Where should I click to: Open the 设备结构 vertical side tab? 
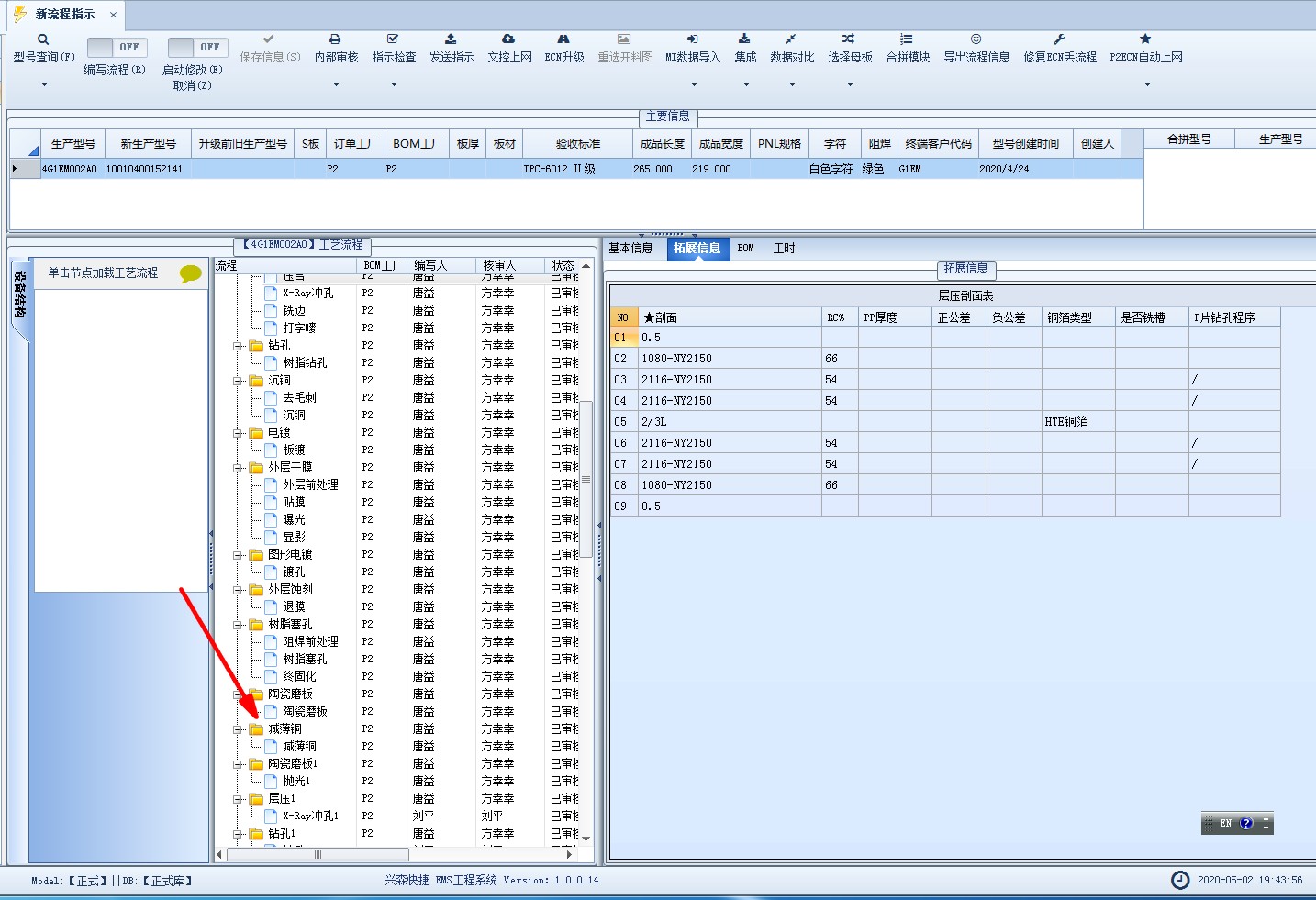[x=20, y=294]
